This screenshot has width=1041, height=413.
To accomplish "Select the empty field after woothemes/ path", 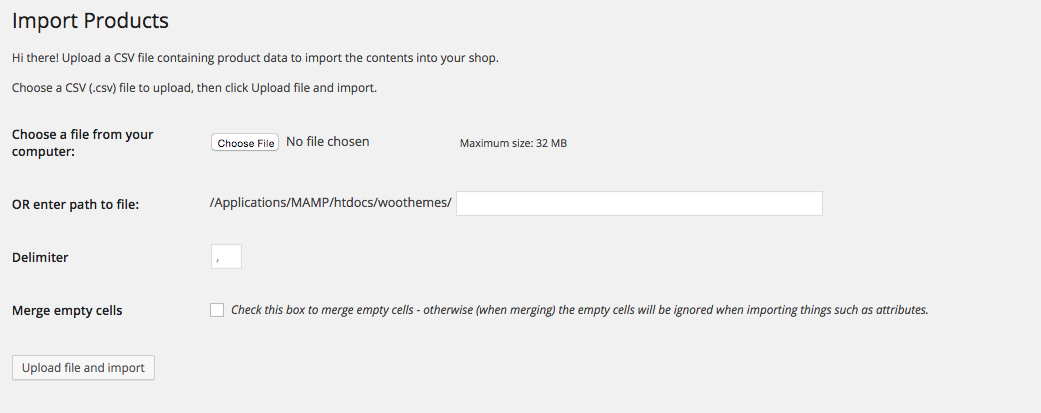I will tap(639, 204).
